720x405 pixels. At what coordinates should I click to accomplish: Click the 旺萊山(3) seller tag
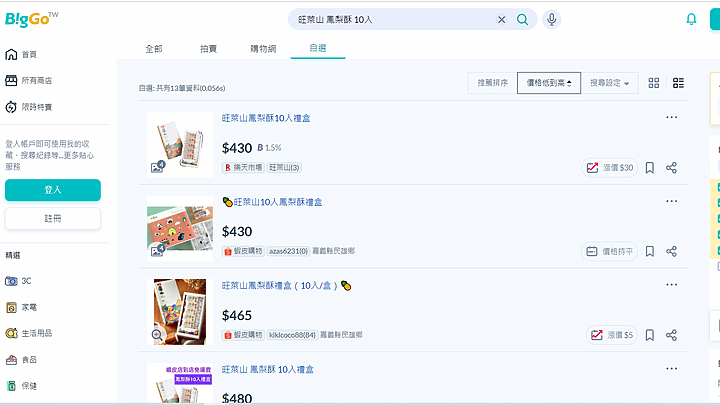coord(284,168)
